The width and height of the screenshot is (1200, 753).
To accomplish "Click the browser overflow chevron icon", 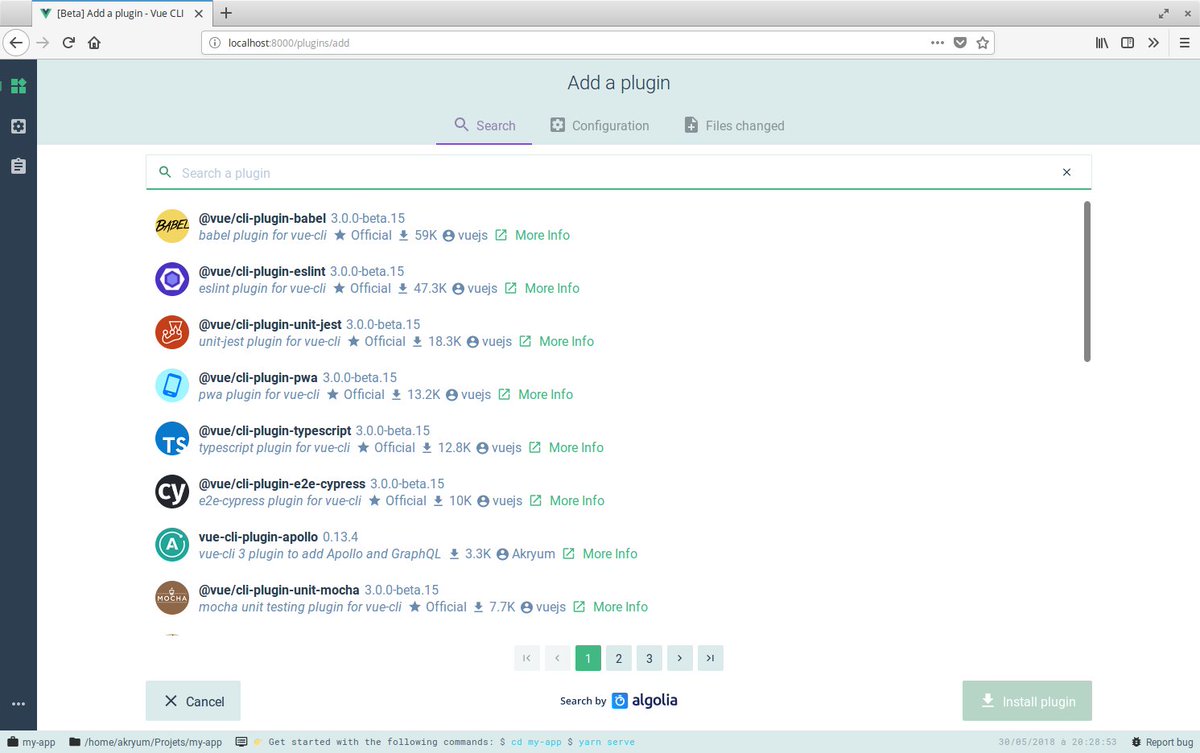I will pos(1153,43).
